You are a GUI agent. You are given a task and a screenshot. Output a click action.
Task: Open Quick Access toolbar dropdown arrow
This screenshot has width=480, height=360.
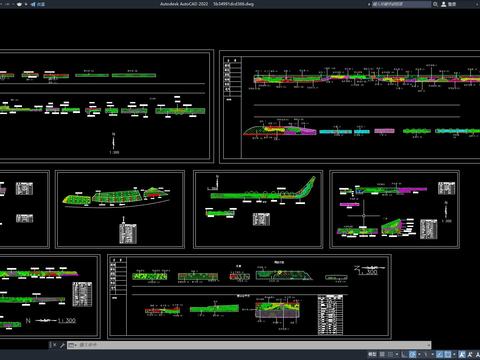click(x=26, y=4)
